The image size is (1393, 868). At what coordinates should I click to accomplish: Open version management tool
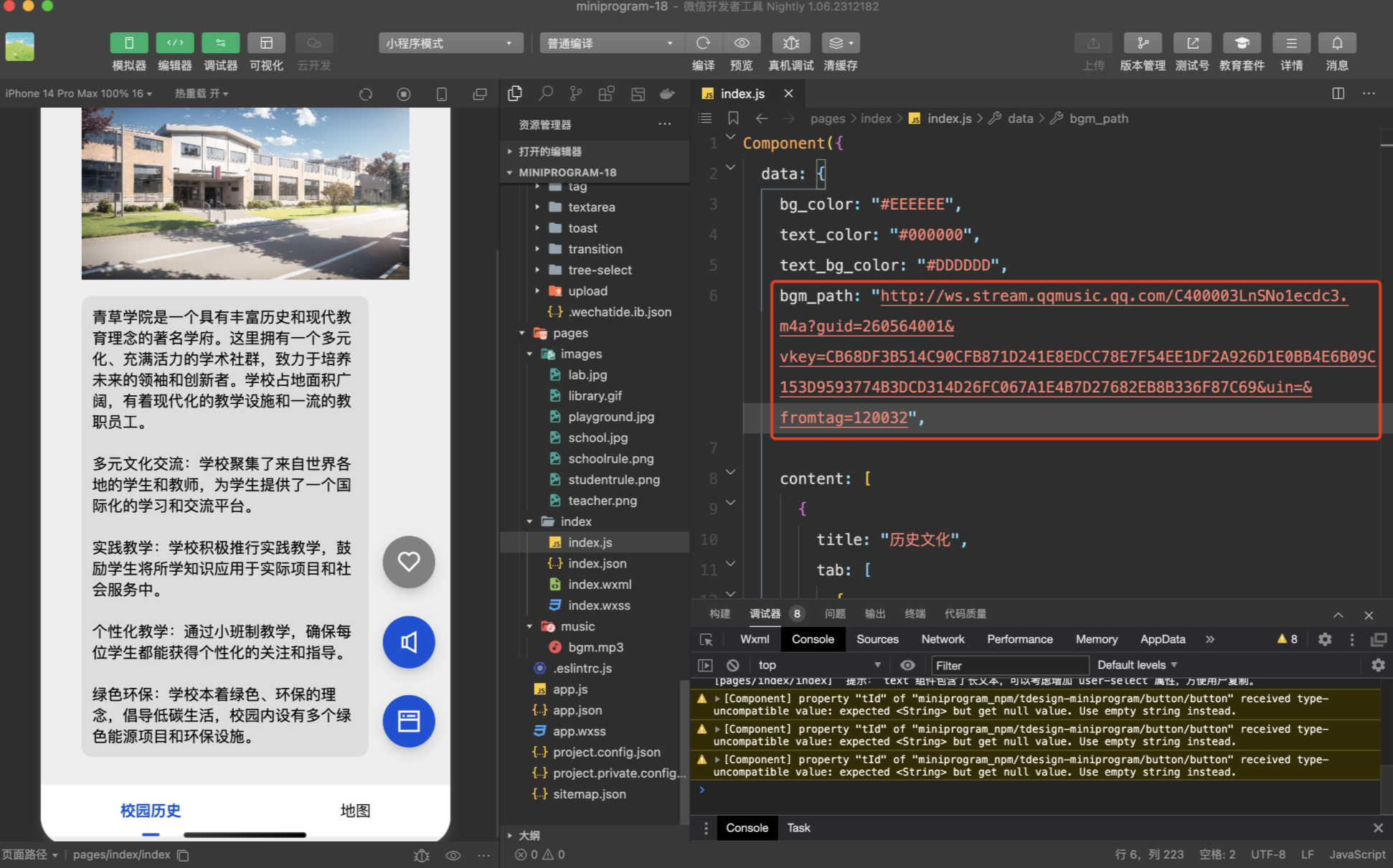point(1142,43)
